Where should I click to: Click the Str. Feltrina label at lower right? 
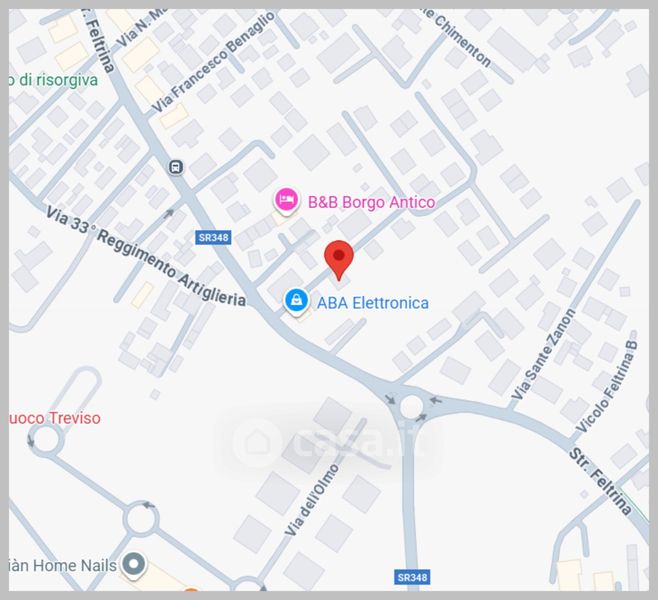point(601,481)
